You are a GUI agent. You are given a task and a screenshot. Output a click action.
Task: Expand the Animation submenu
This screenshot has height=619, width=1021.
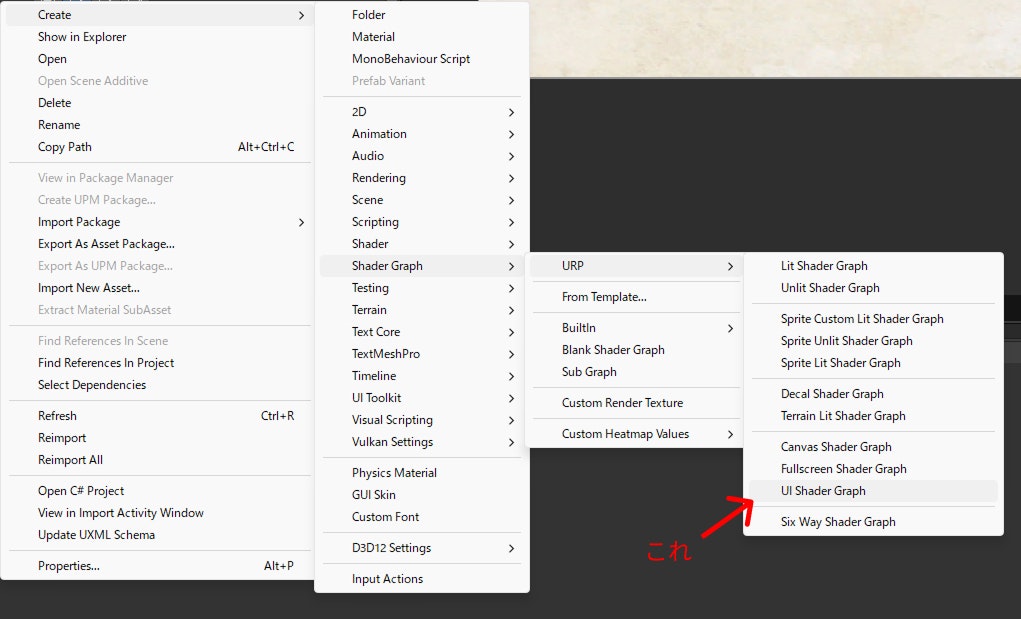pos(421,134)
